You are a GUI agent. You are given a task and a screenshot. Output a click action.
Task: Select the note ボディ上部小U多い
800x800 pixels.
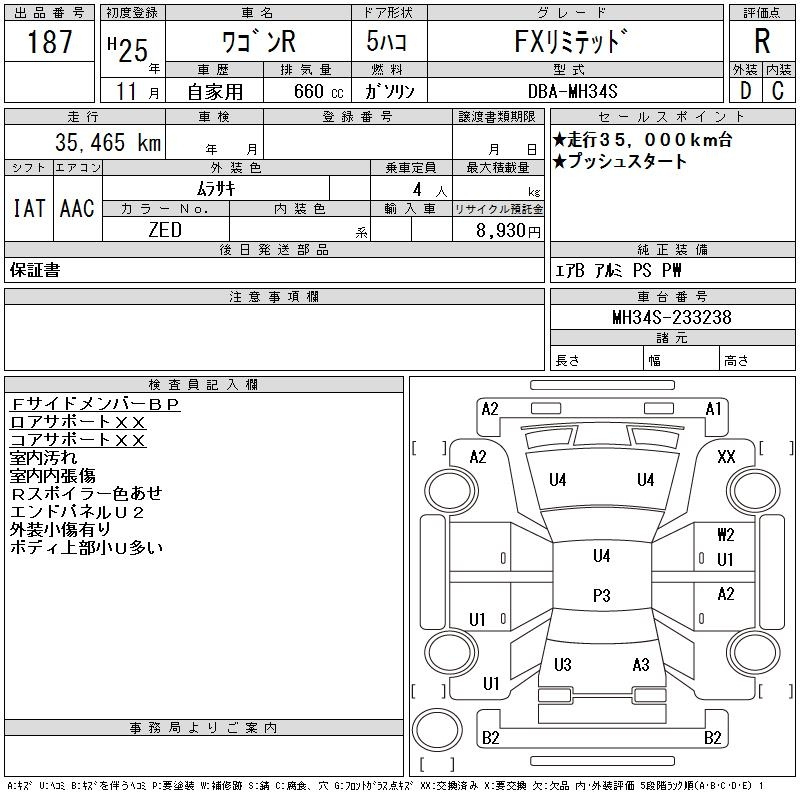[86, 547]
